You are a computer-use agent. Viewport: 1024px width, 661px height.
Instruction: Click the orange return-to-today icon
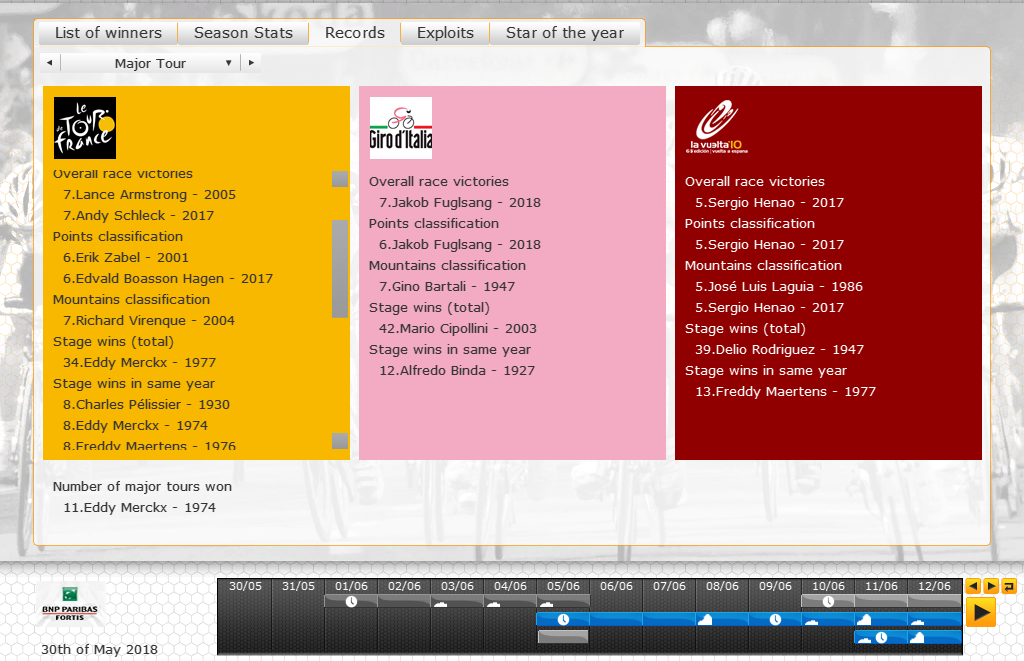pyautogui.click(x=1009, y=586)
